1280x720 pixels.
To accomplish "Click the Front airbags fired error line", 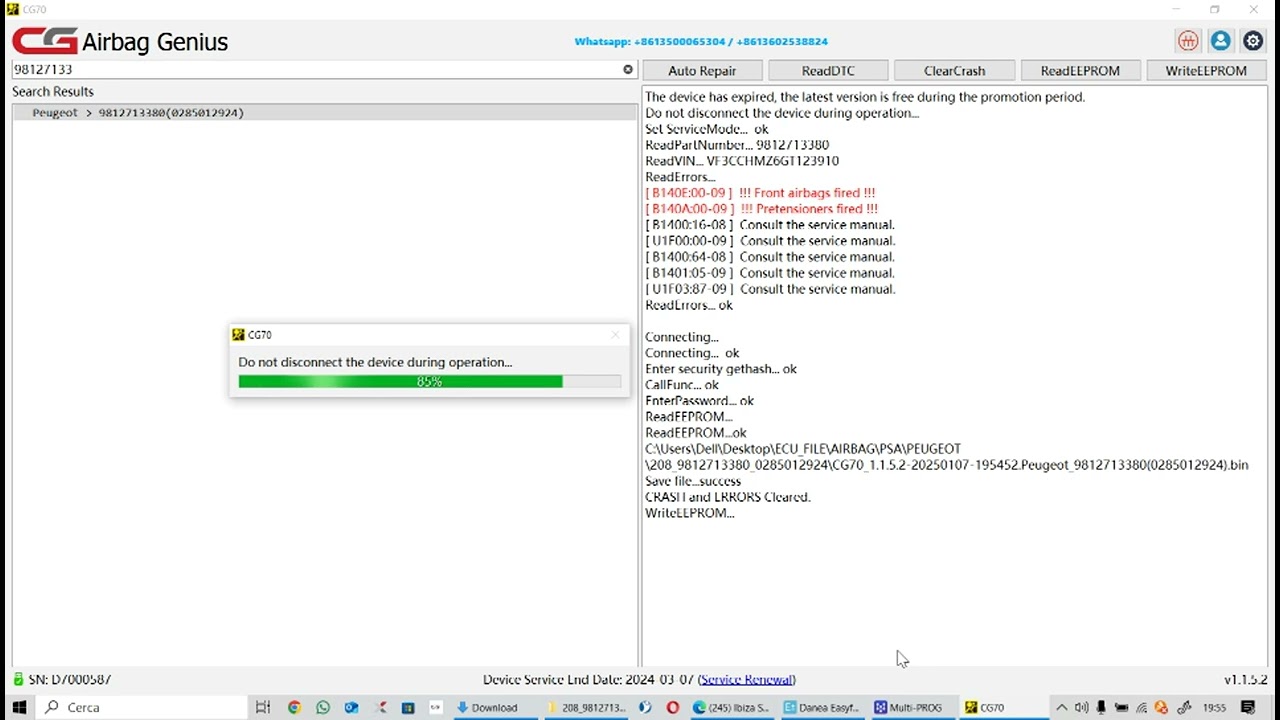I will (x=760, y=193).
